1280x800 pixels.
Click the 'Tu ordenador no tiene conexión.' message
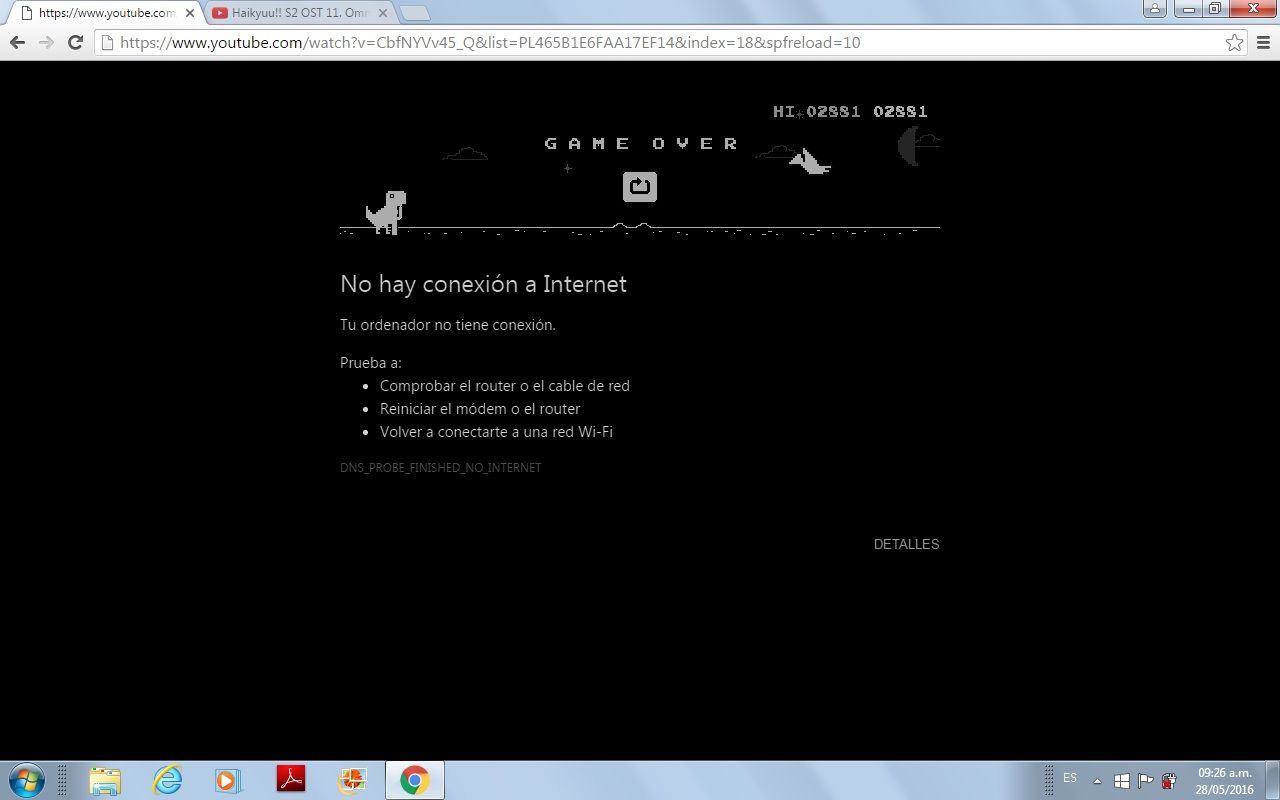pos(448,325)
